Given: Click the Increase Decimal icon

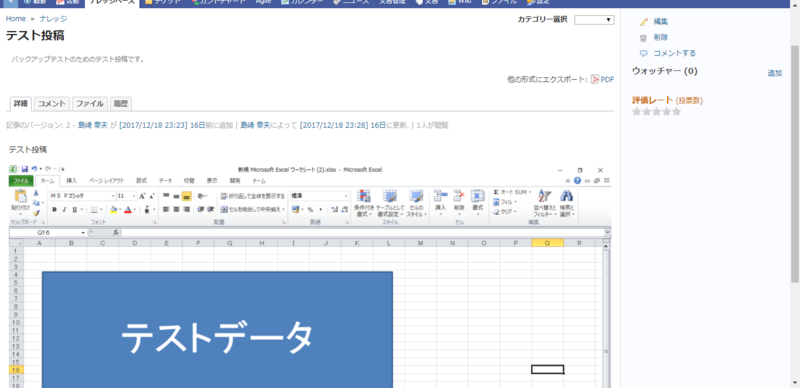Looking at the screenshot, I should pos(335,209).
